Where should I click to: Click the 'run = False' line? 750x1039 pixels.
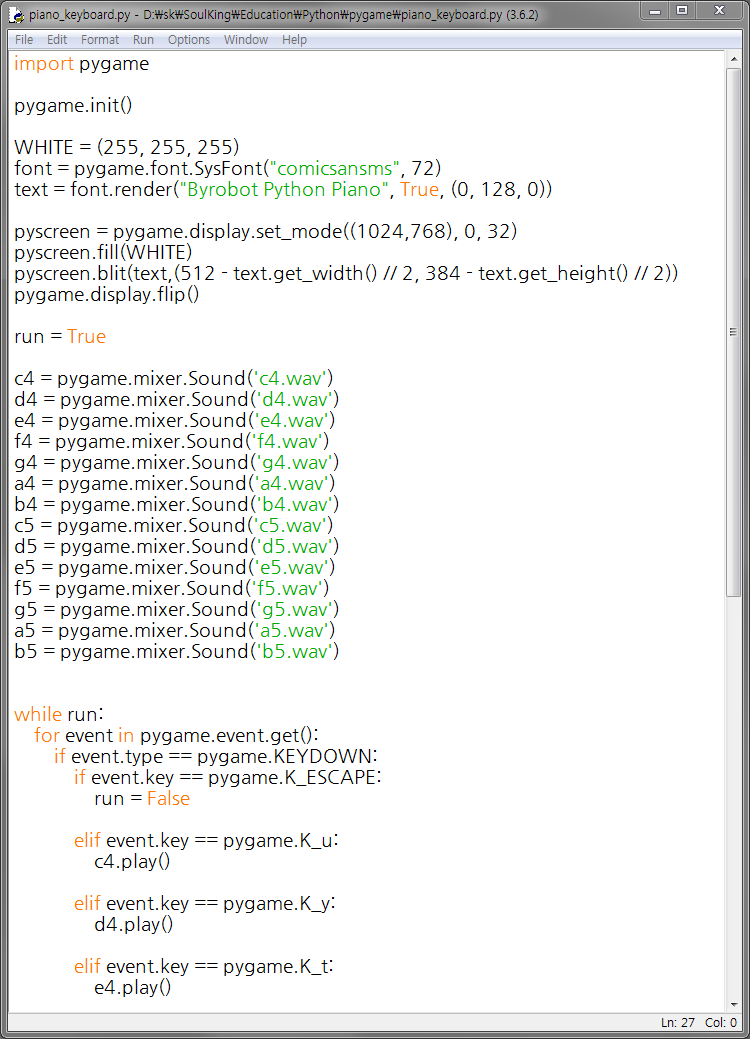coord(142,798)
